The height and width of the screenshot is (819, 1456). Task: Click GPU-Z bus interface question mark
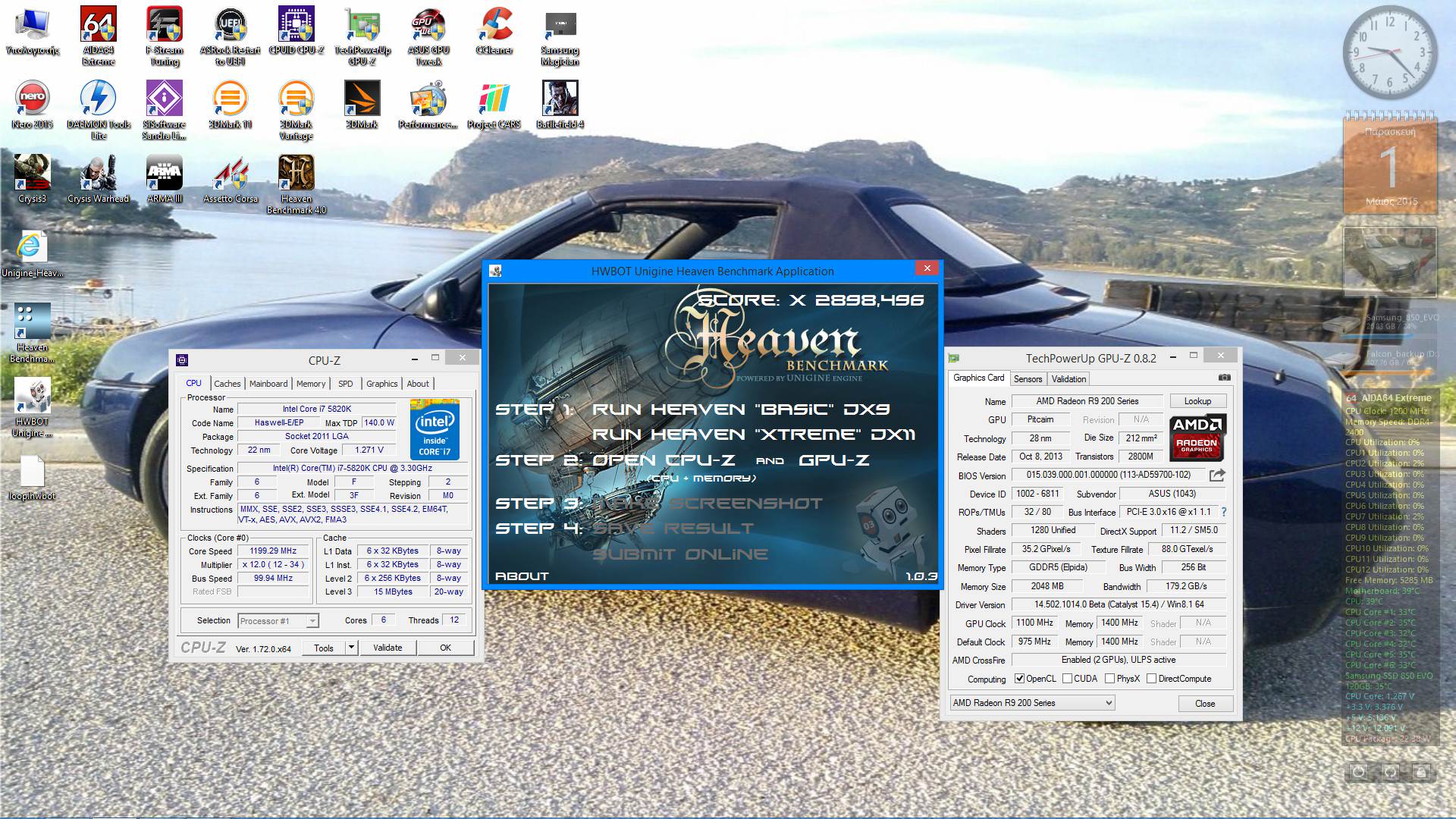(1223, 512)
